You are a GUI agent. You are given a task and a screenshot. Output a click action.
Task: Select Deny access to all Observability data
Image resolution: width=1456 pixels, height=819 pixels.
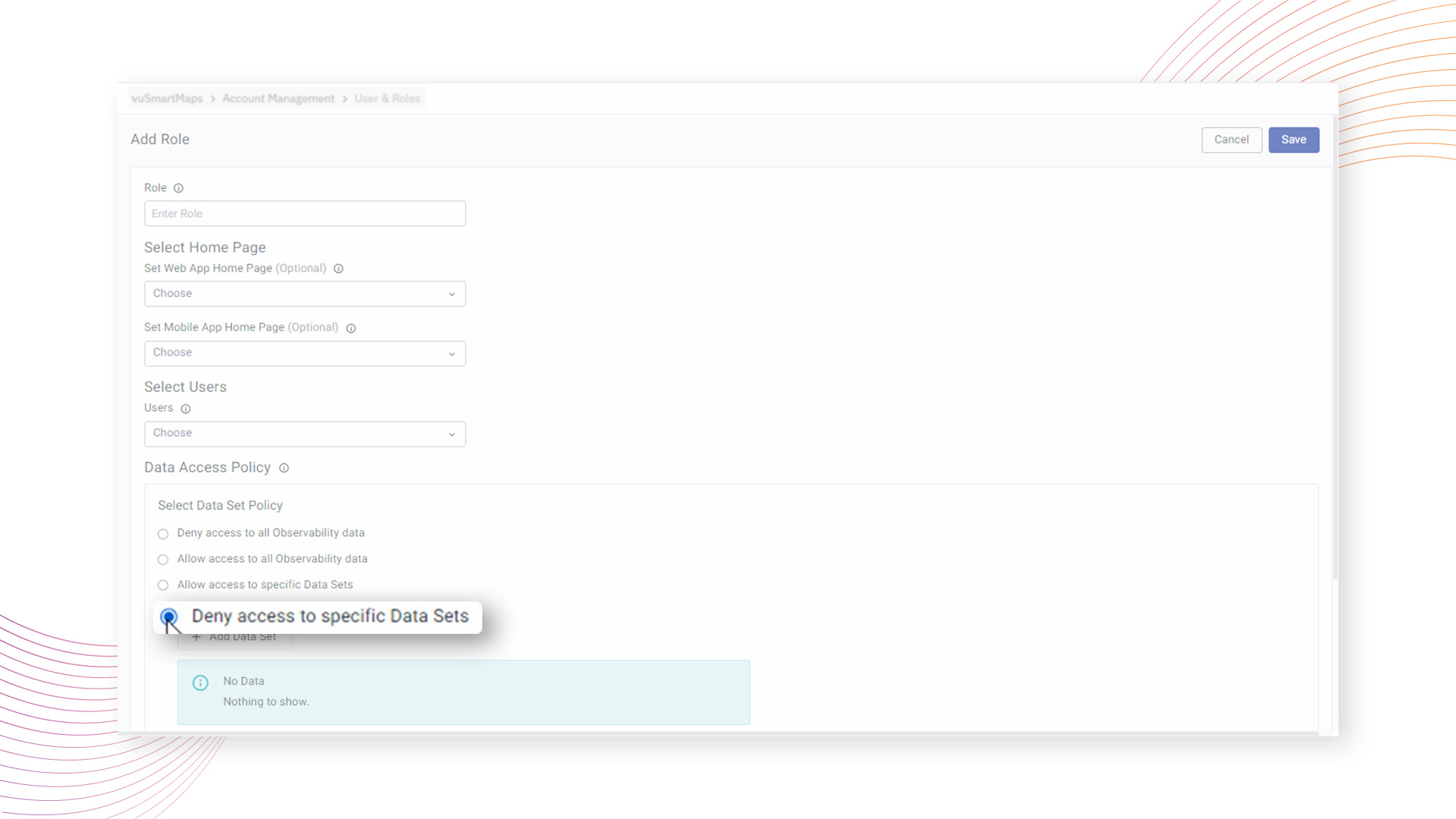163,534
